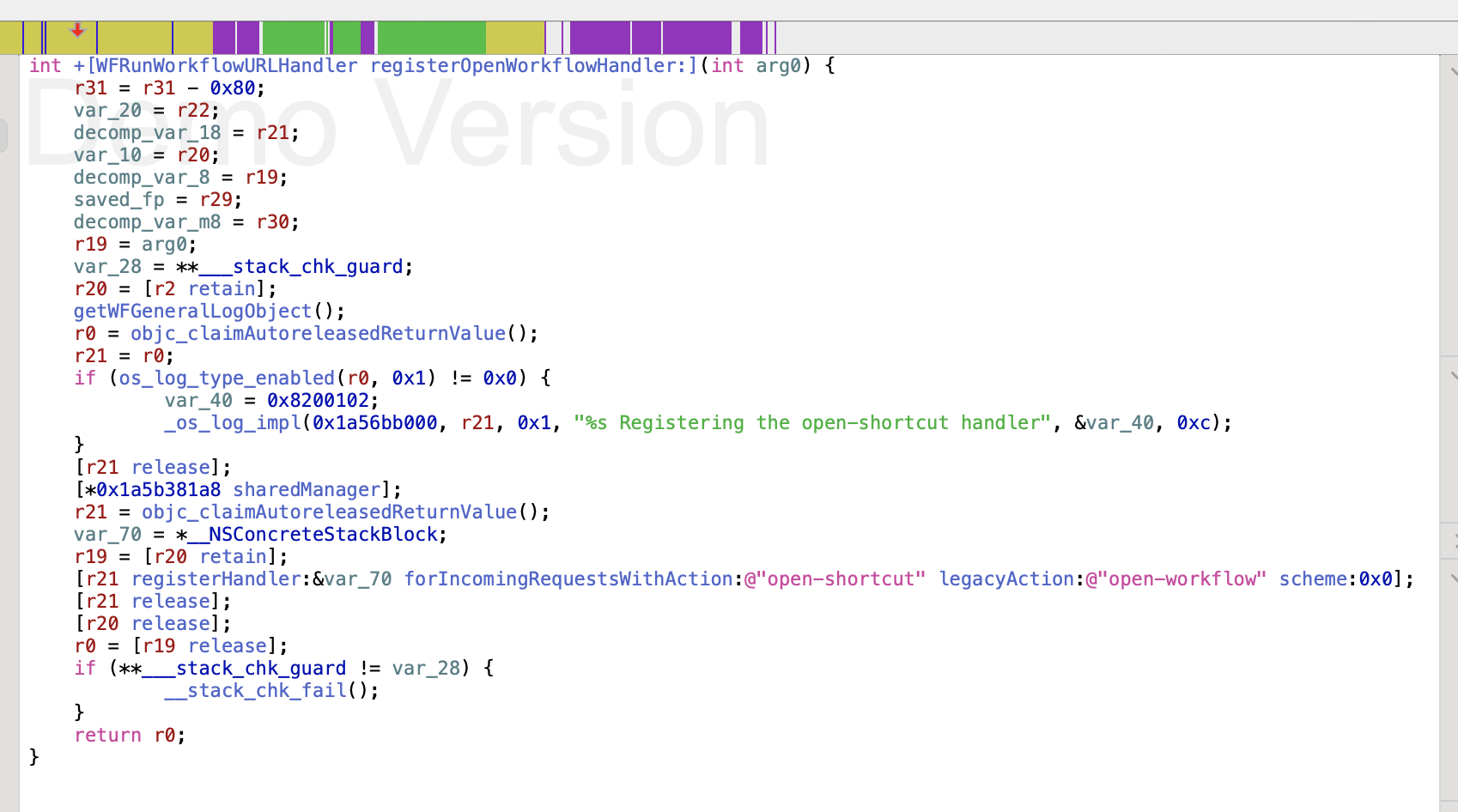The width and height of the screenshot is (1458, 812).
Task: Click the line 'var_40 = 0x8200102;'
Action: click(271, 401)
